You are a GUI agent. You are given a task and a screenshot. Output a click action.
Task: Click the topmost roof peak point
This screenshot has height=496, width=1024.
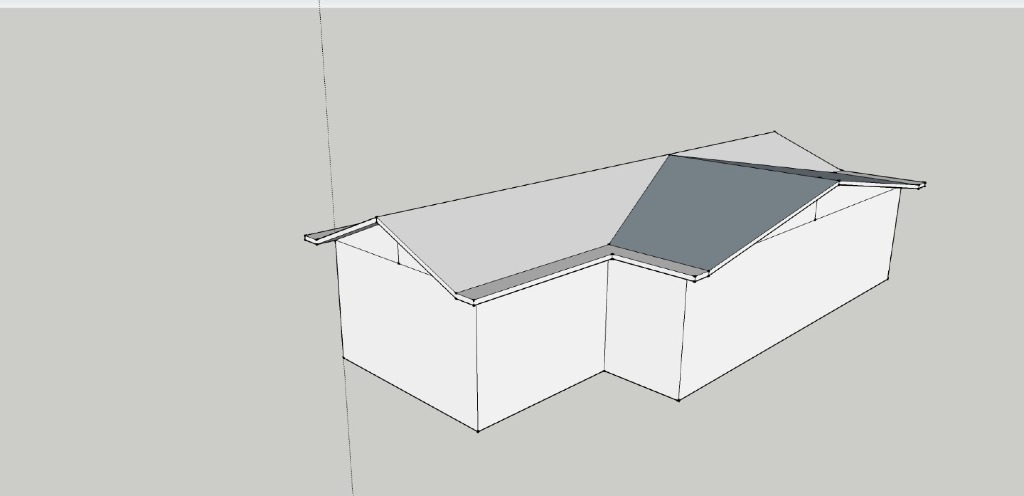(x=773, y=131)
